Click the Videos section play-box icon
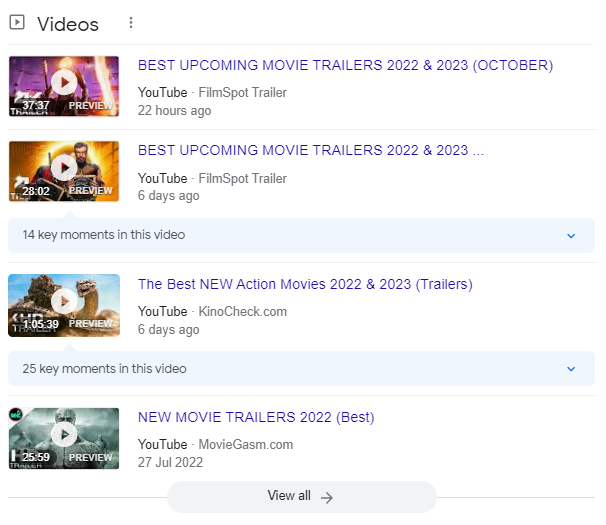The image size is (606, 525). click(x=17, y=22)
